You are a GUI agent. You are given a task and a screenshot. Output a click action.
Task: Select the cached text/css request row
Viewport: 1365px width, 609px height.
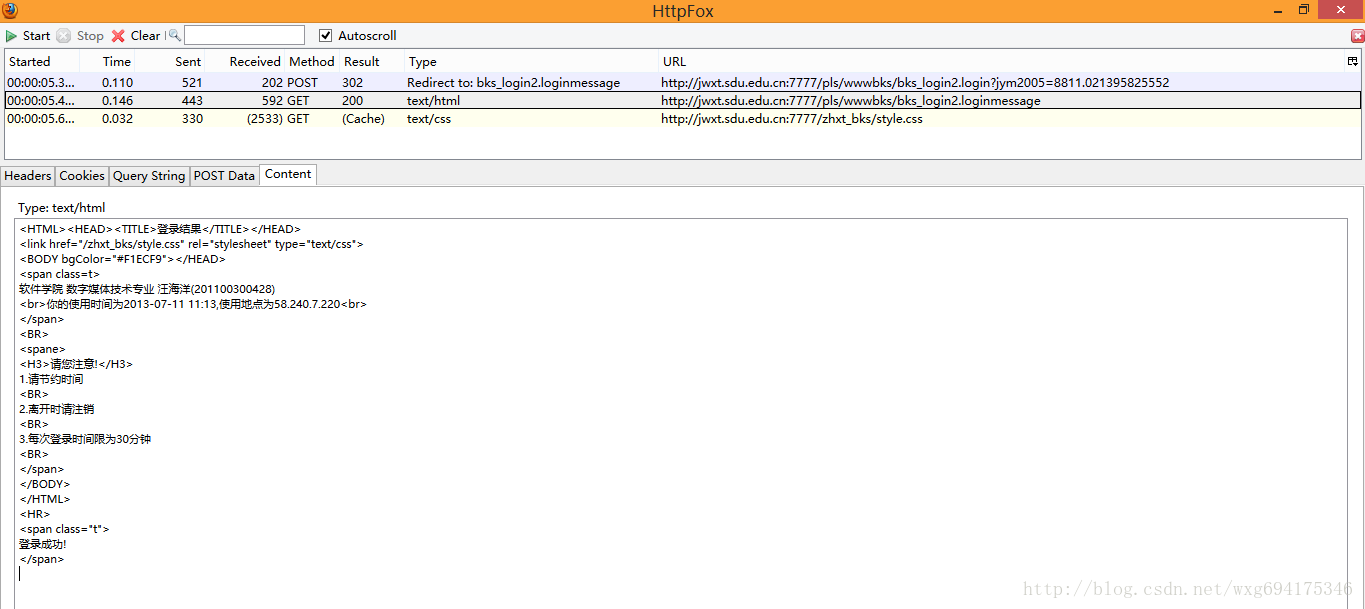[683, 119]
